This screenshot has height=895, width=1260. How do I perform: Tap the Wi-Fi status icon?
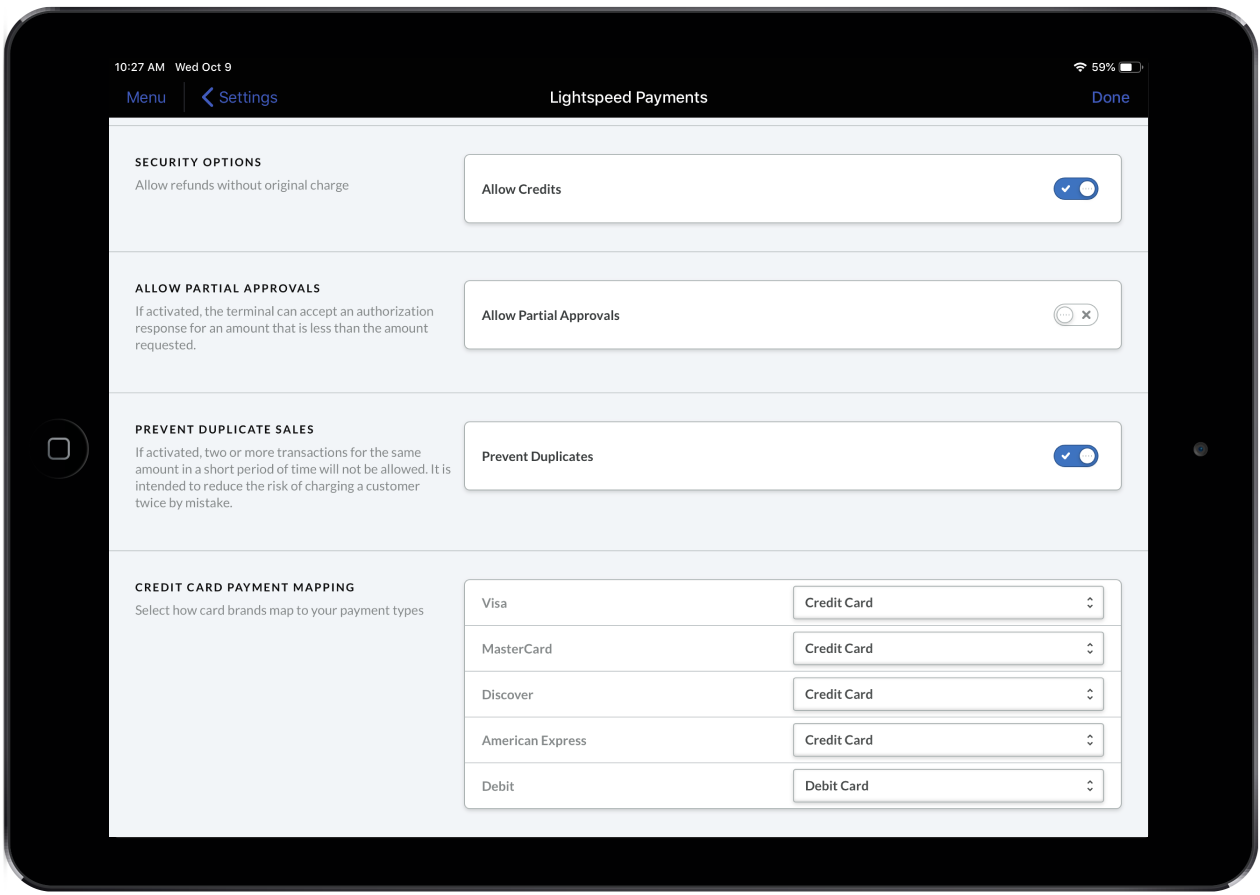click(1080, 67)
